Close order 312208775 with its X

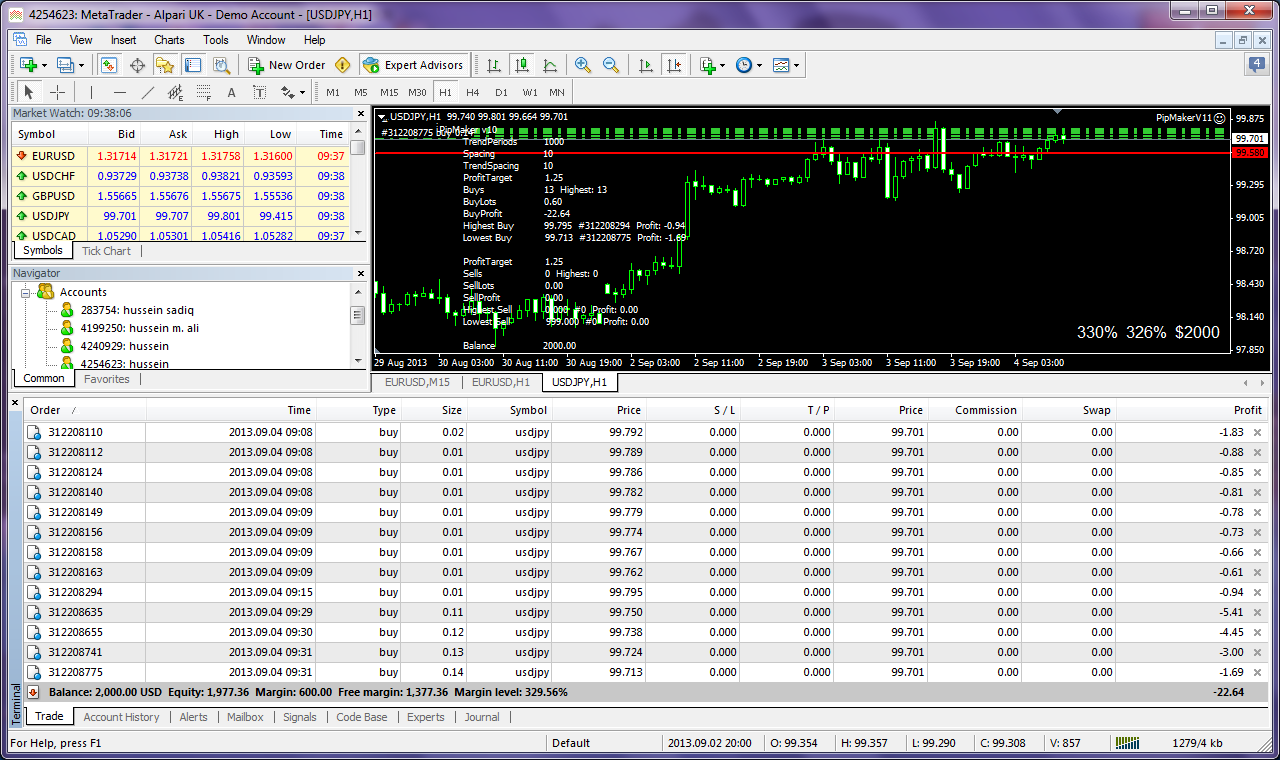(1257, 672)
